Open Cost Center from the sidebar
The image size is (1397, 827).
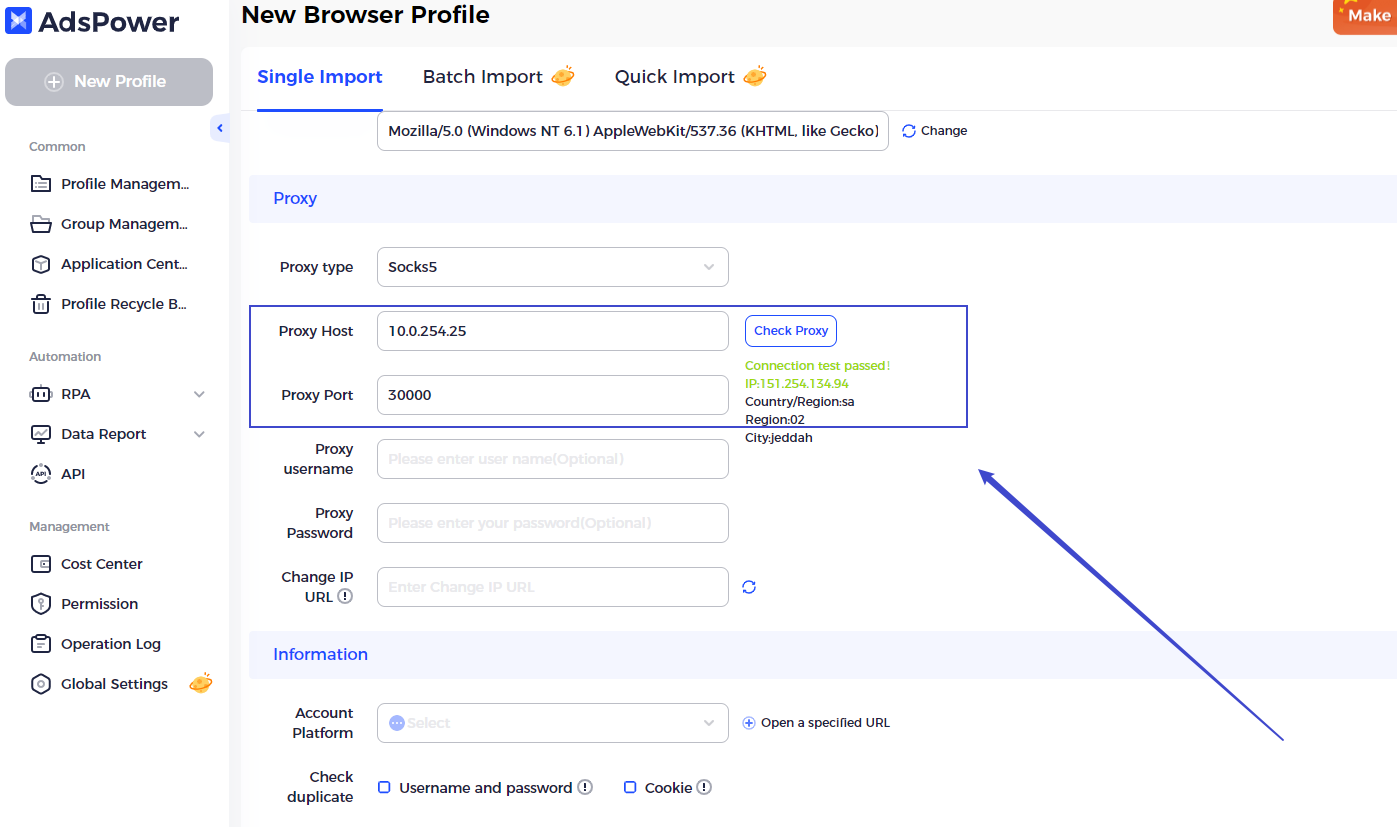click(101, 564)
